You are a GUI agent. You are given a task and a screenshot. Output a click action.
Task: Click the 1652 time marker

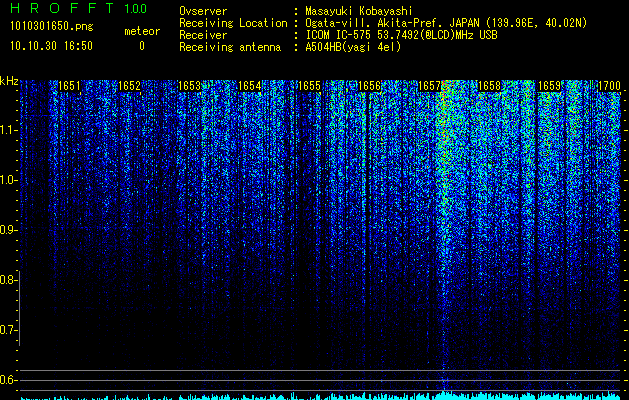coord(130,86)
